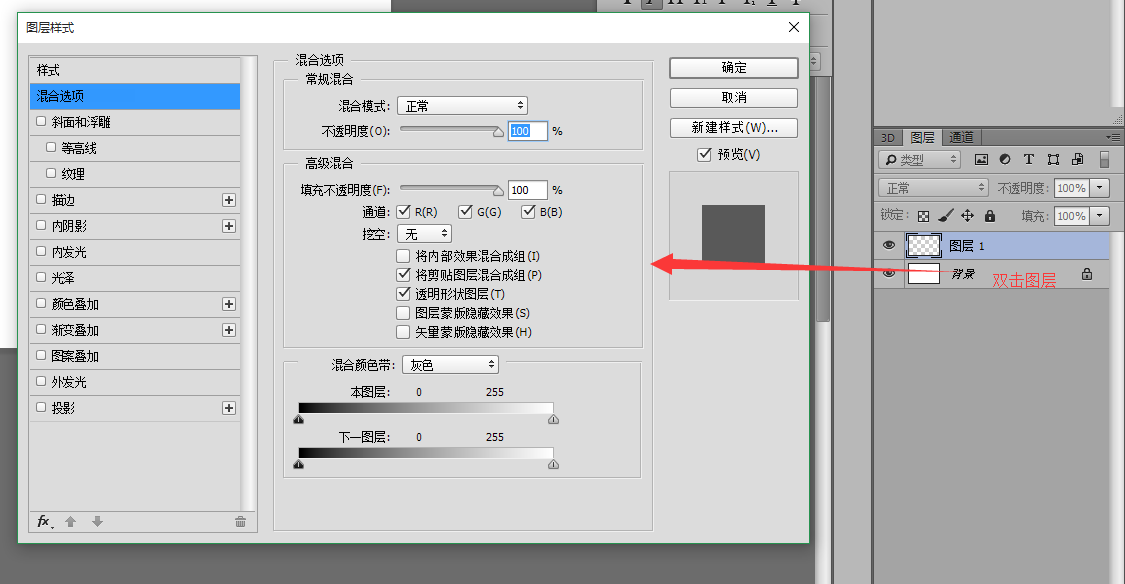Add another 颜色叠加 effect with plus icon
1125x584 pixels.
coord(229,304)
